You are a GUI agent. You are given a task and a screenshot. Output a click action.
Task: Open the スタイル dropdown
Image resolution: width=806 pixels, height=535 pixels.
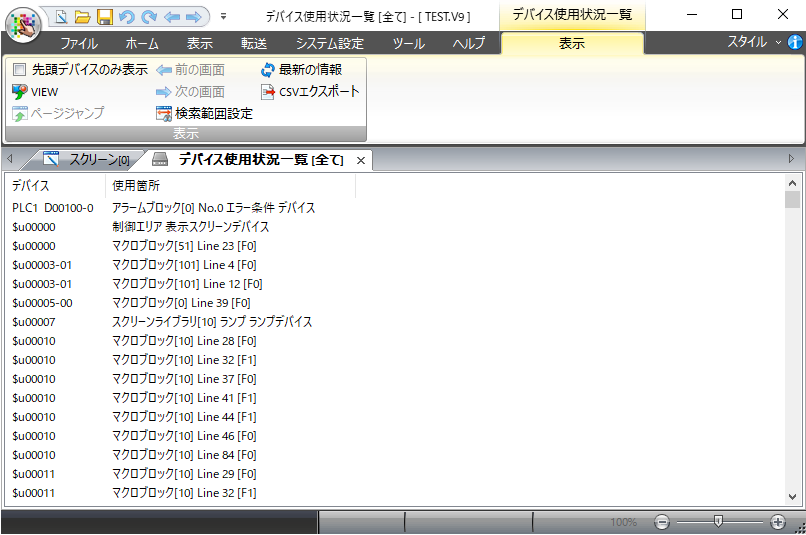(x=754, y=43)
